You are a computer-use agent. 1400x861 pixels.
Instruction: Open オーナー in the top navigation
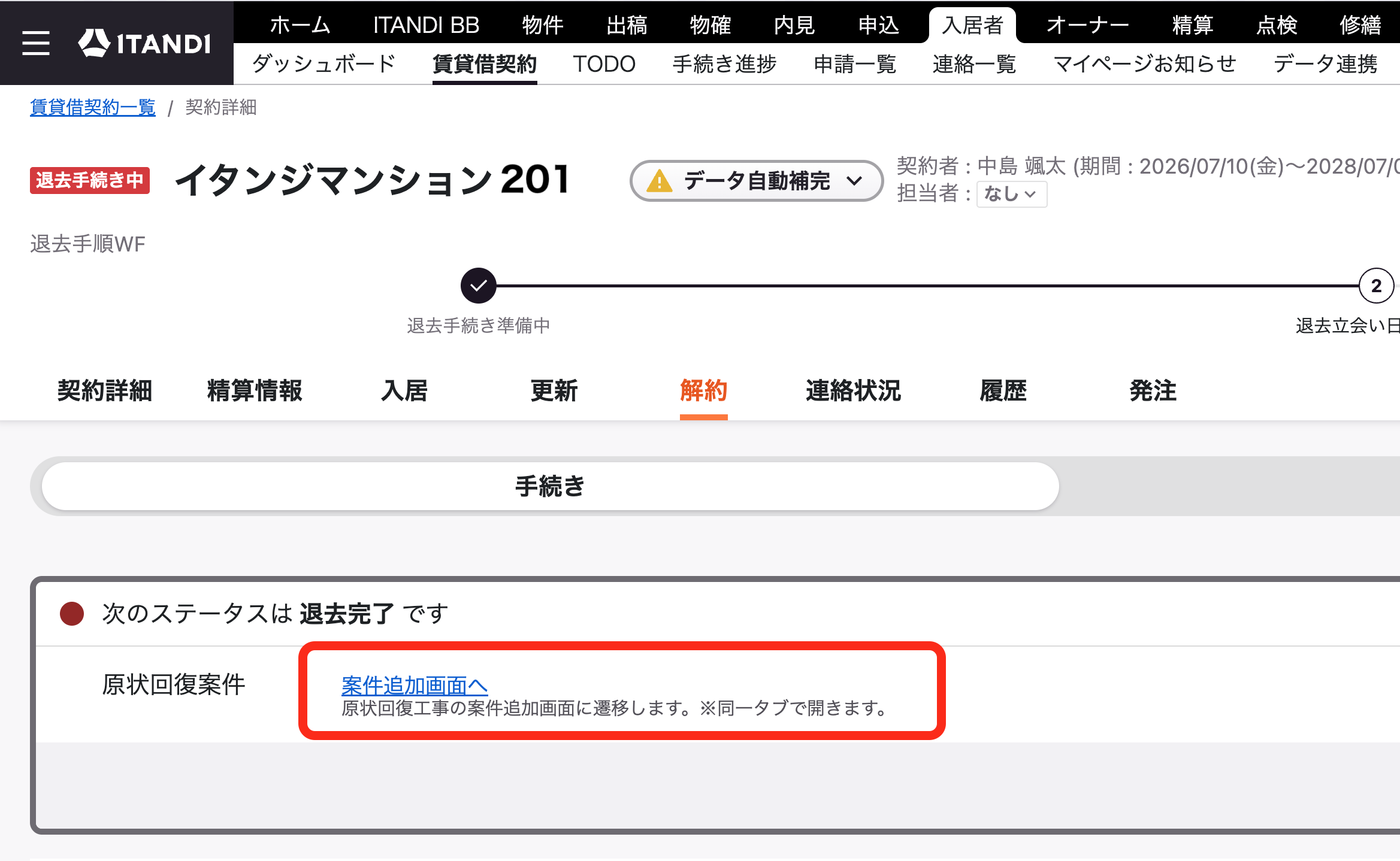point(1088,25)
